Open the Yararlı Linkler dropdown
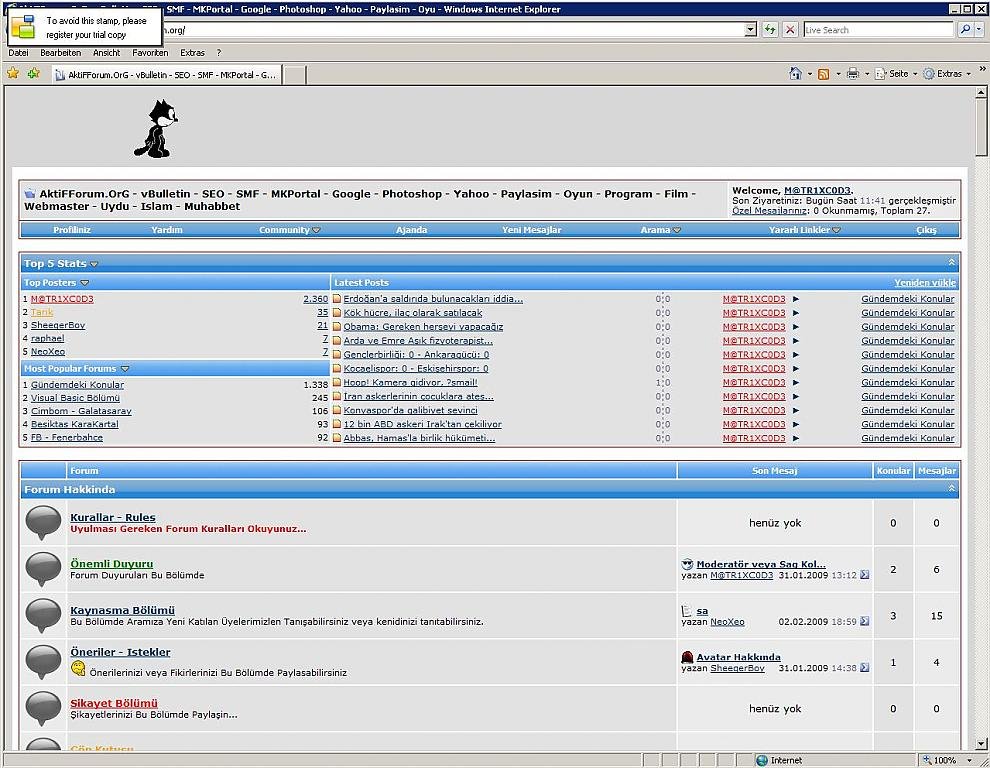The width and height of the screenshot is (990, 768). pos(804,230)
